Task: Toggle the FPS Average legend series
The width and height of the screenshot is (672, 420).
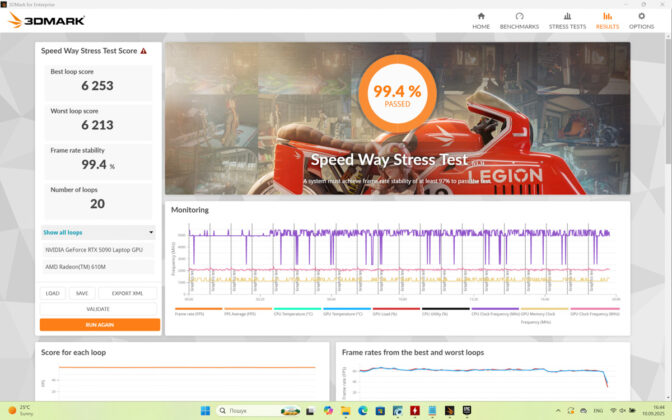Action: point(248,312)
